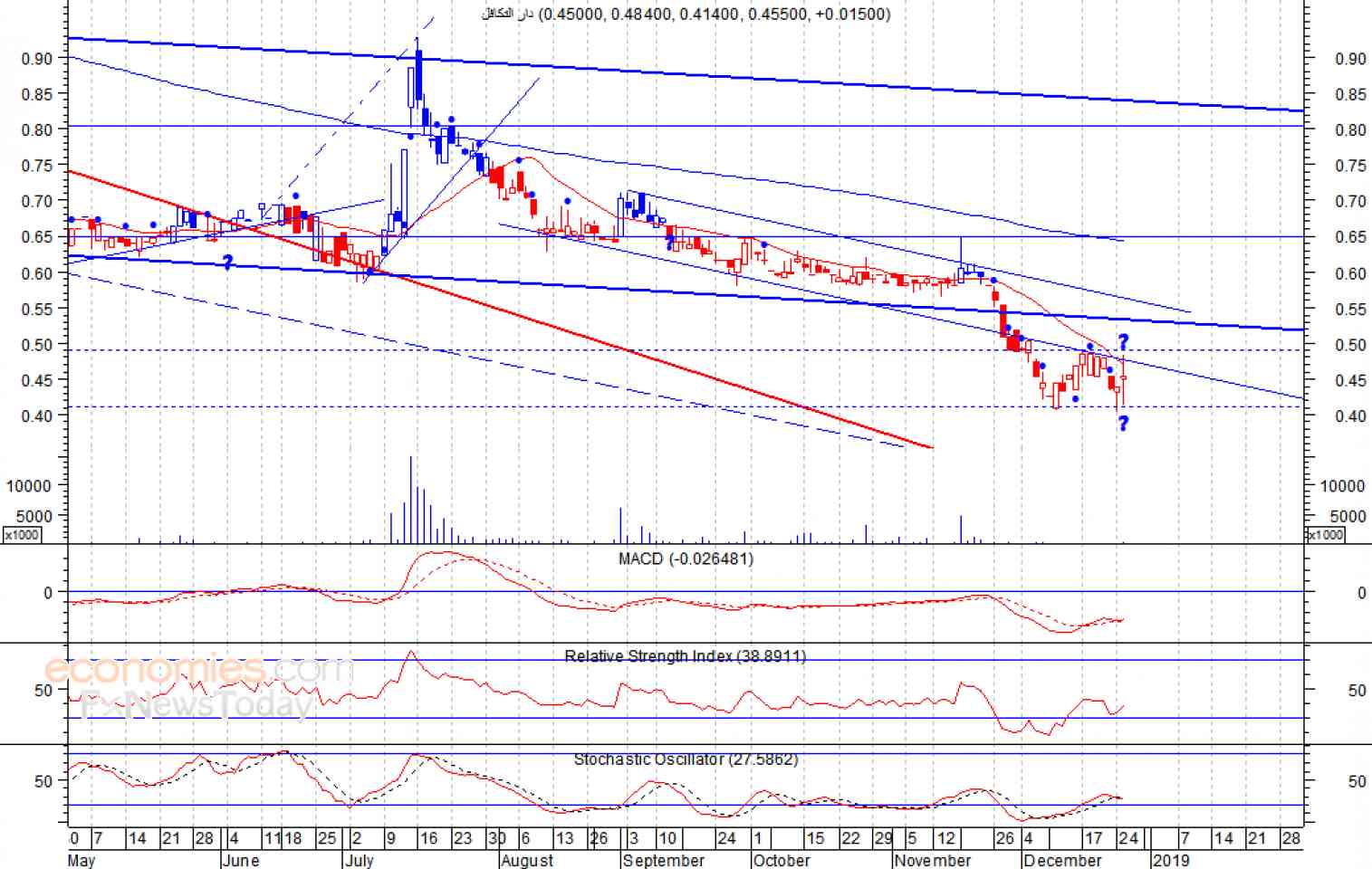Viewport: 1372px width, 869px height.
Task: Click the September month label
Action: coord(664,860)
